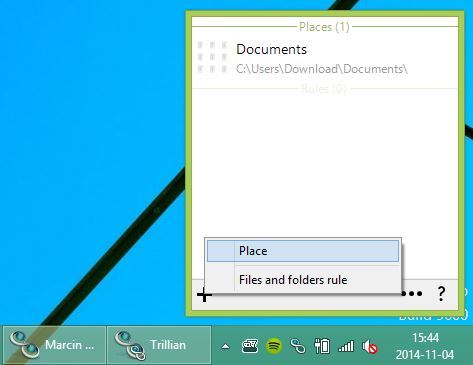The image size is (473, 365).
Task: Click the first tray icon left of Spotify
Action: (x=250, y=346)
